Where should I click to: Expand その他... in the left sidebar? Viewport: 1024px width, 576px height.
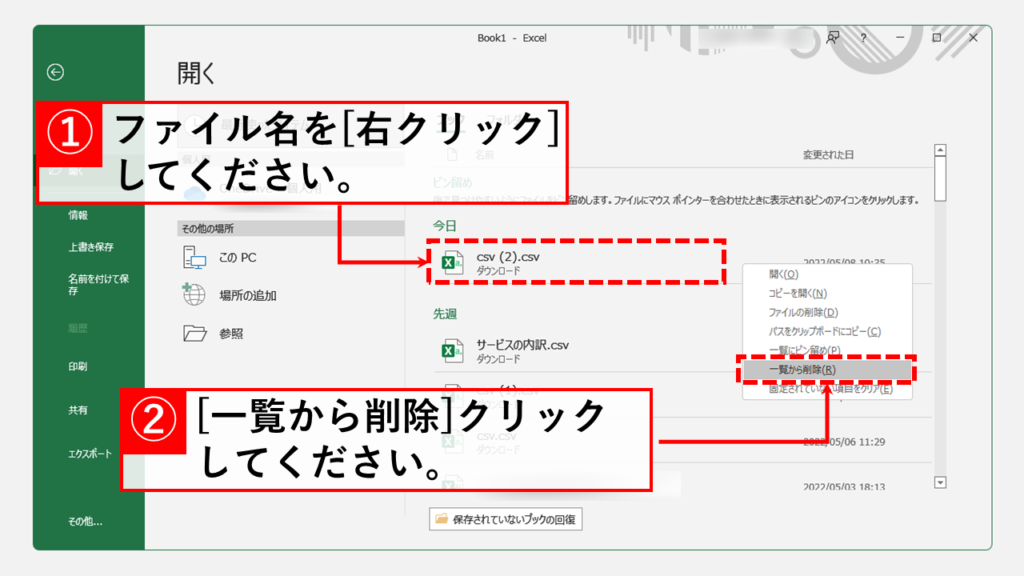click(x=85, y=521)
